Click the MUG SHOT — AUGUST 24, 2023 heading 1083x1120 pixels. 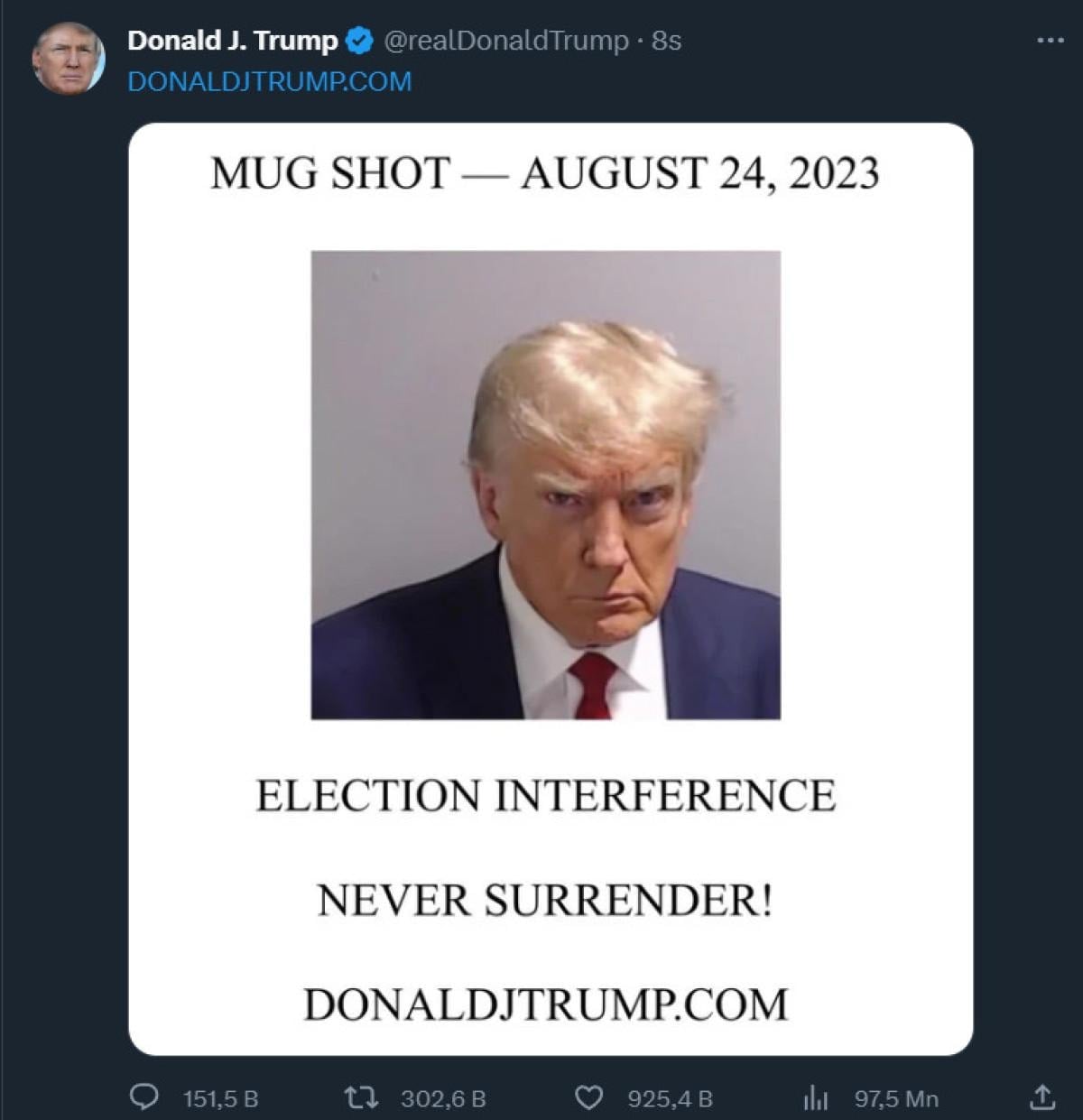[x=545, y=172]
